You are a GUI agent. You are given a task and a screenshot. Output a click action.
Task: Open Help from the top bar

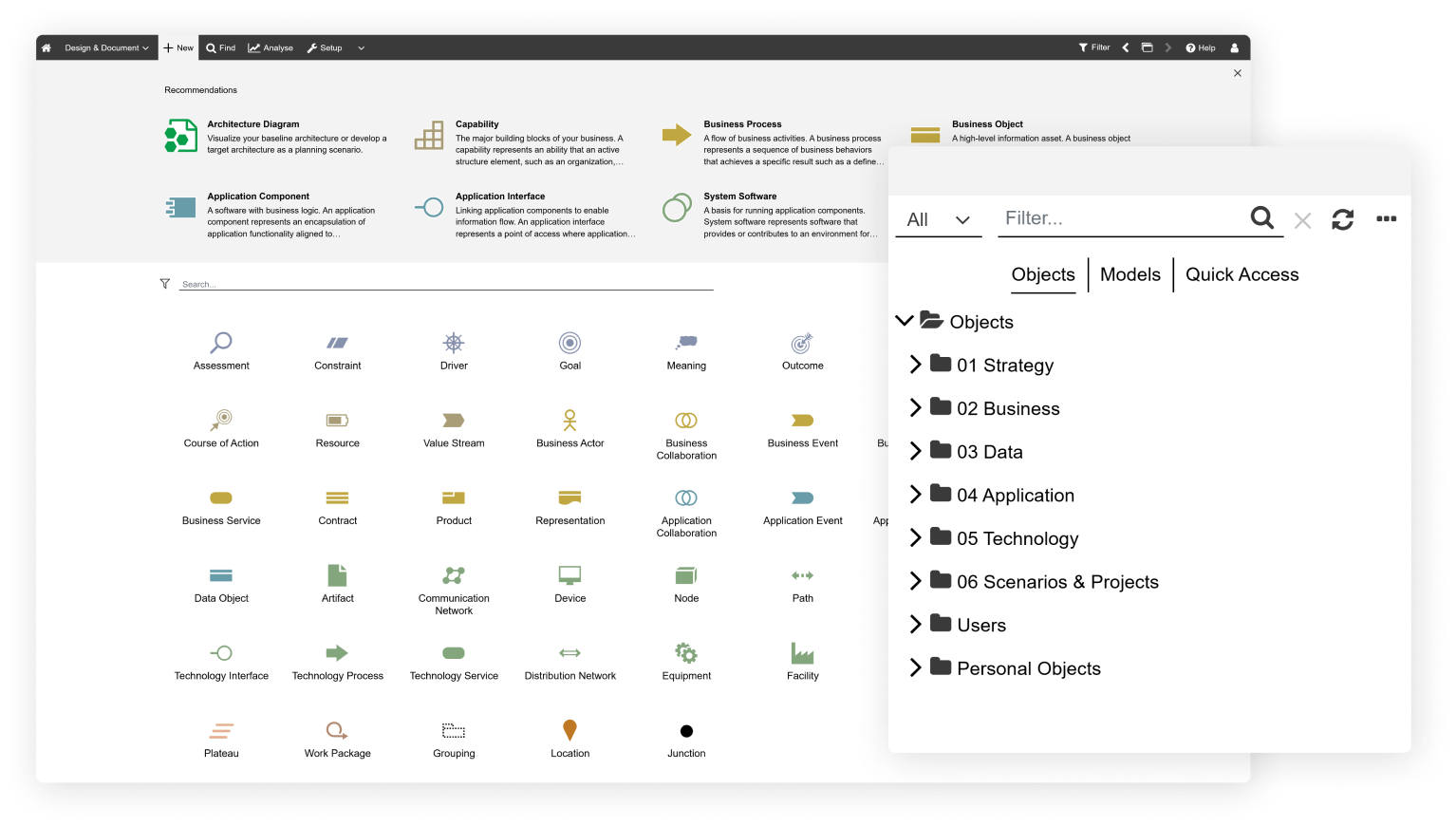tap(1200, 47)
